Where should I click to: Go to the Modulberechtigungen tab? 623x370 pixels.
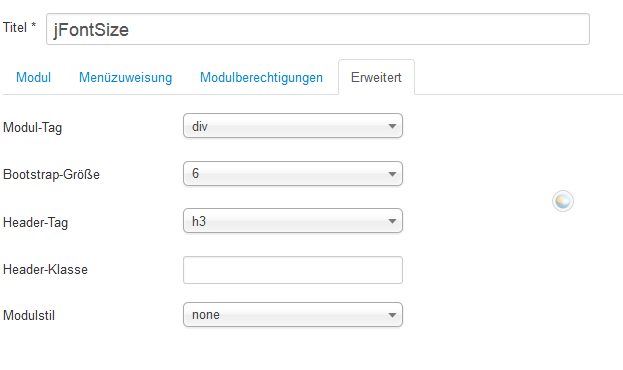261,77
